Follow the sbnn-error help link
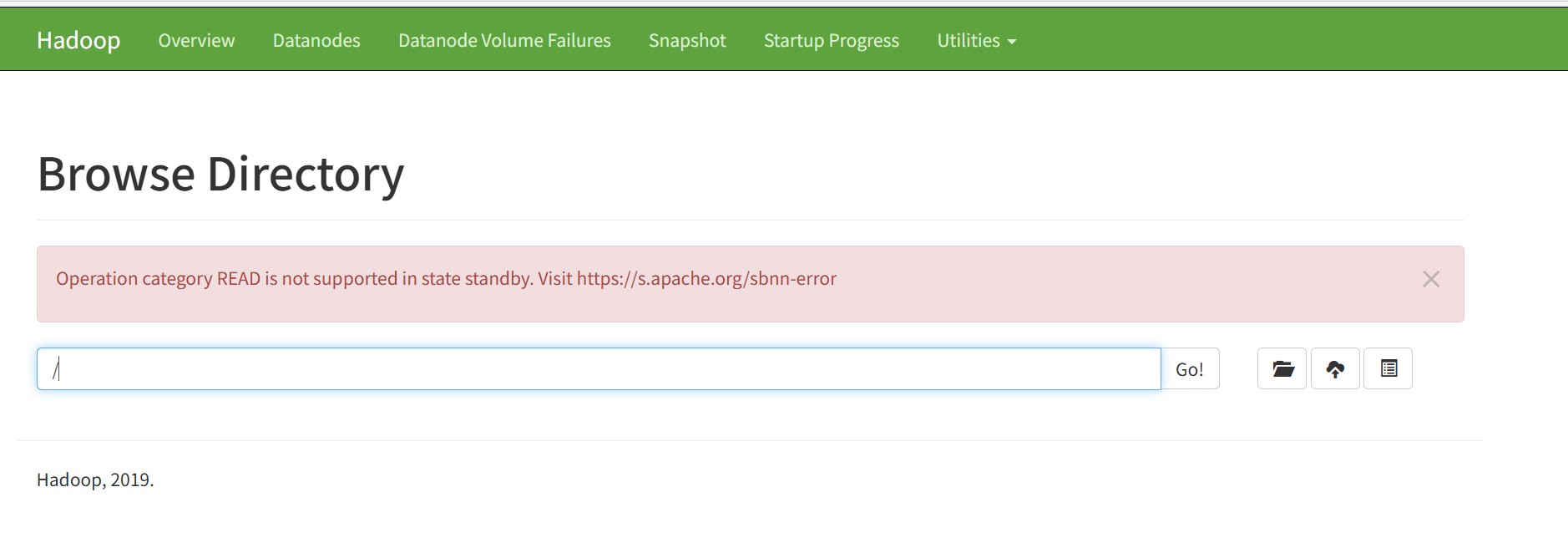Screen dimensions: 1568x548 706,278
